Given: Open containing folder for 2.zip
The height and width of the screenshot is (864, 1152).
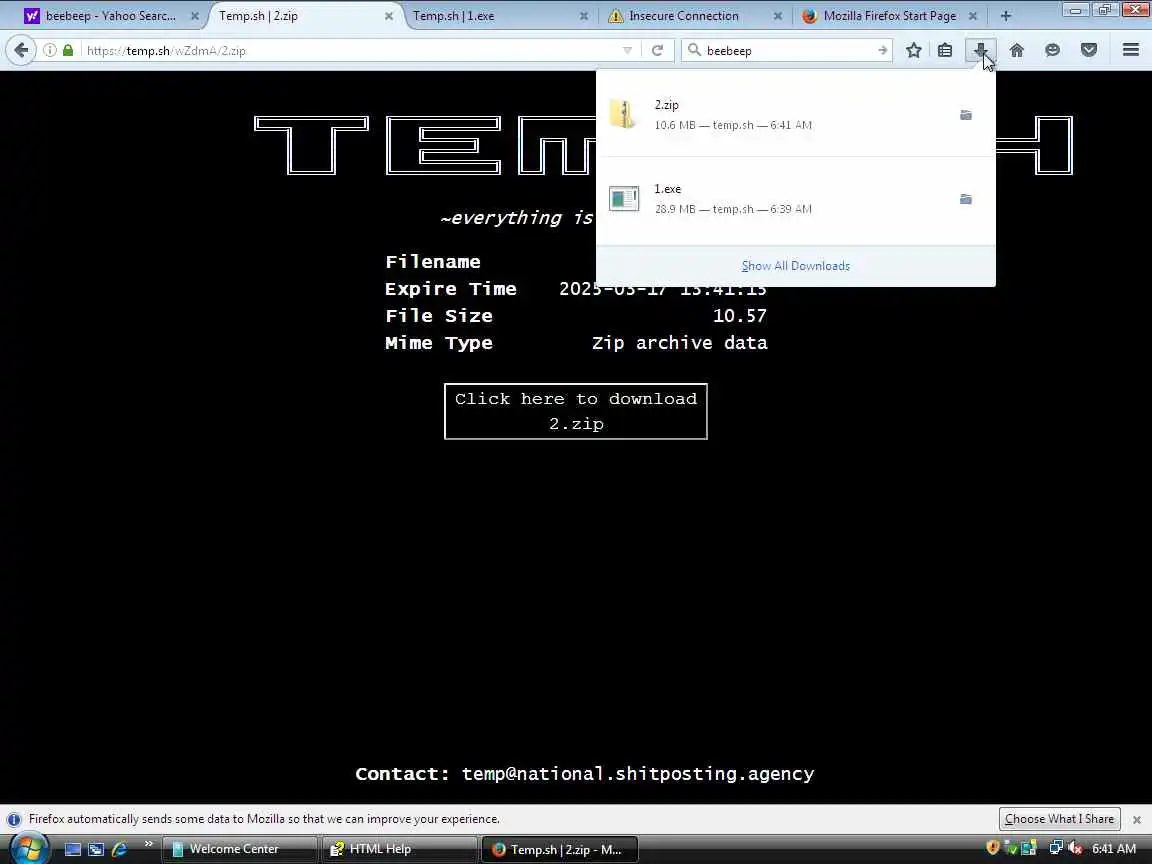Looking at the screenshot, I should tap(966, 115).
